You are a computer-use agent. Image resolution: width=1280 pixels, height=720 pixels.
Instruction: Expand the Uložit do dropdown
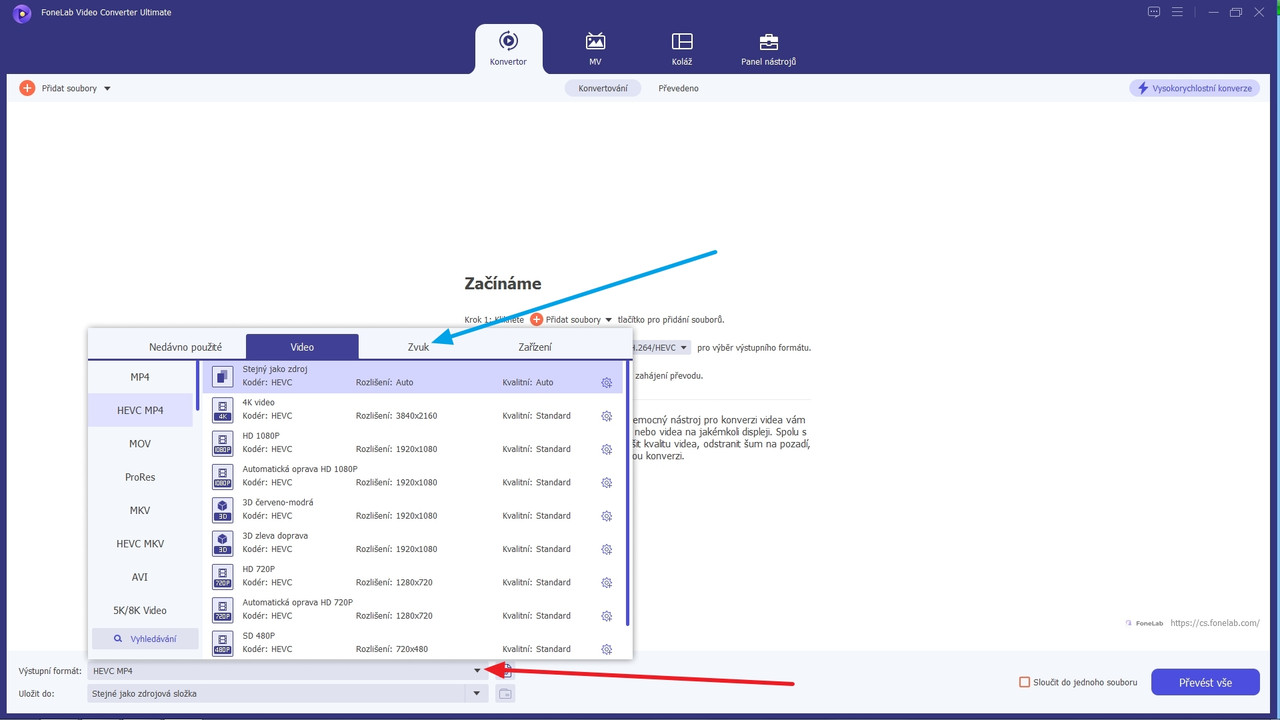coord(477,693)
